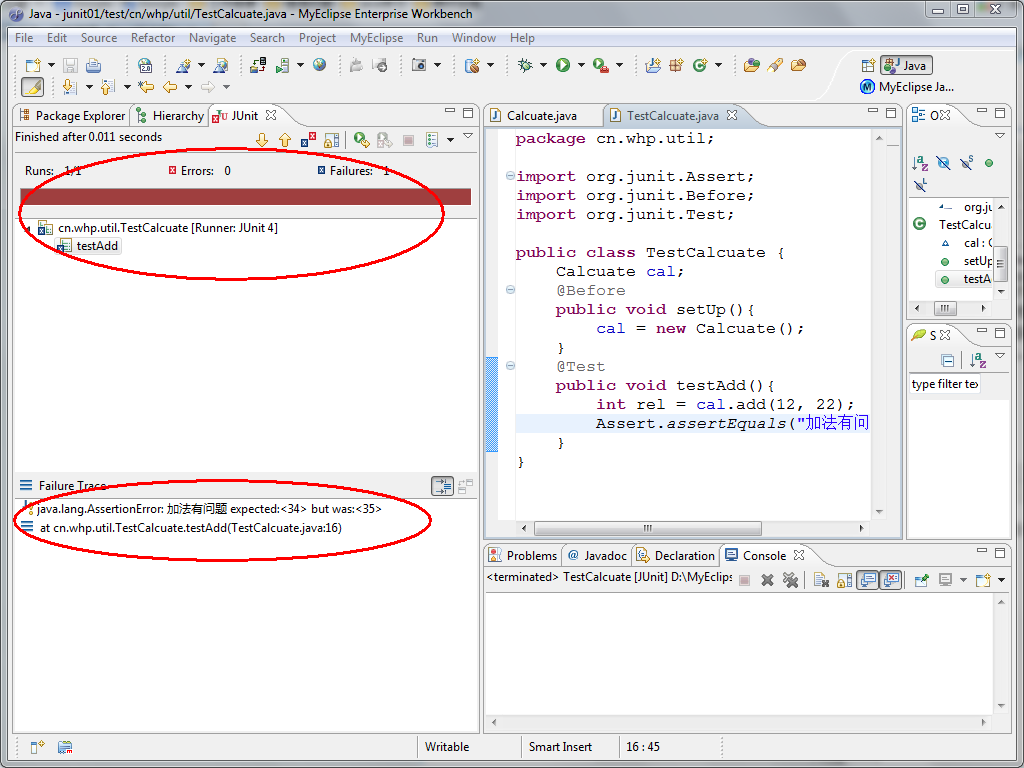The image size is (1024, 768).
Task: Toggle Mark Occurrences highlighter button
Action: pos(32,87)
